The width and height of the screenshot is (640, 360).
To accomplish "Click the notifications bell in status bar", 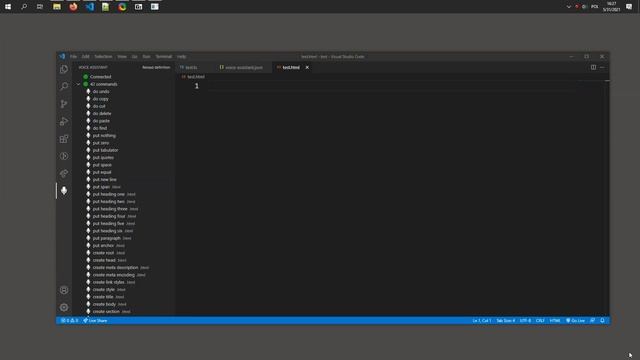I will click(602, 320).
